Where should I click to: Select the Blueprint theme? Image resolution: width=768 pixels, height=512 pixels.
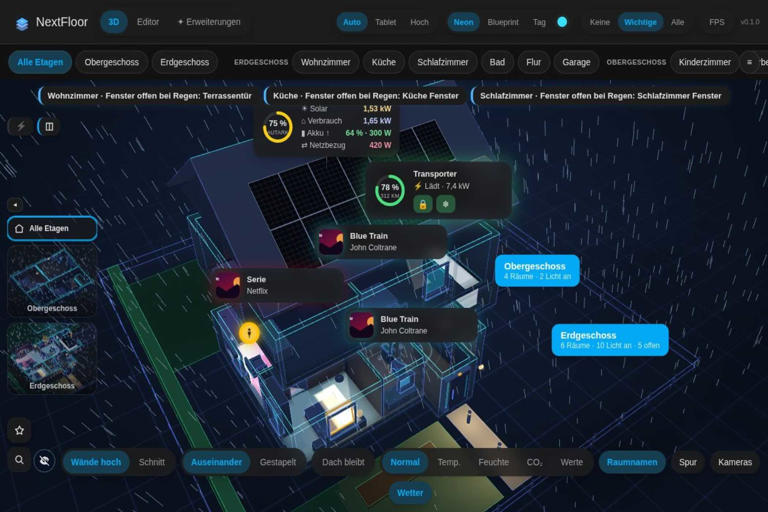503,22
